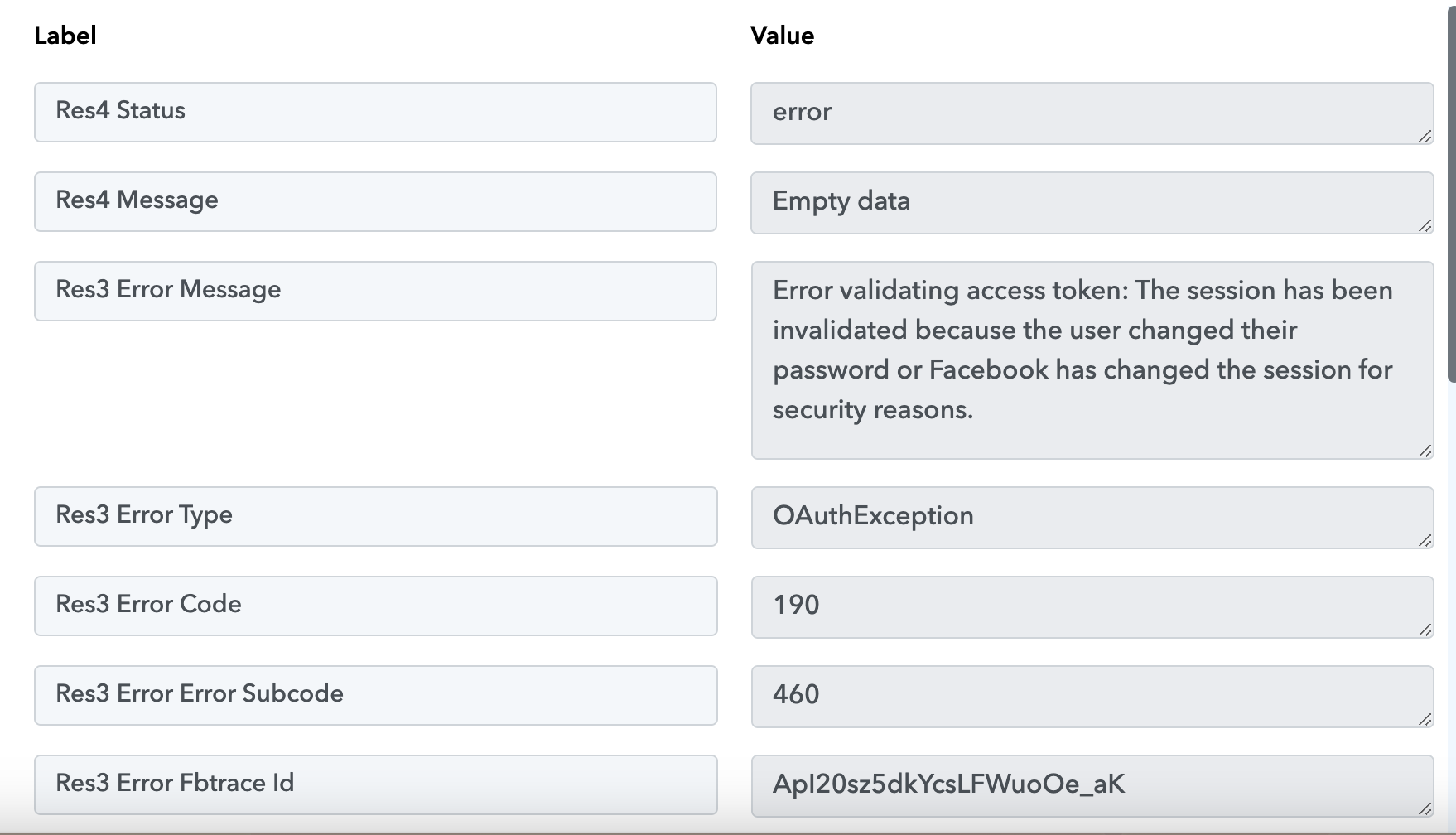Click resize grip on error message text area

pyautogui.click(x=1425, y=451)
